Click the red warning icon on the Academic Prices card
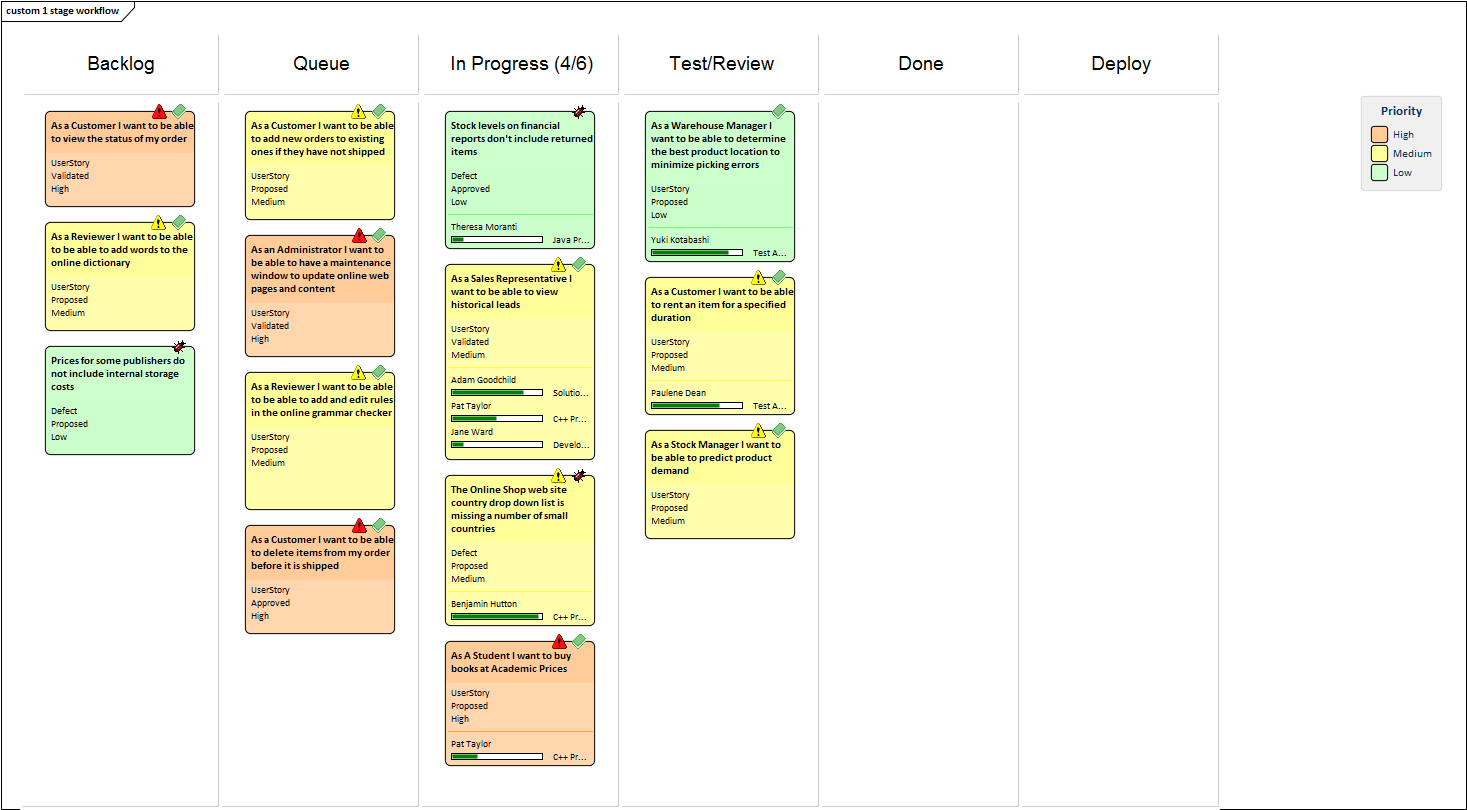 pos(559,642)
